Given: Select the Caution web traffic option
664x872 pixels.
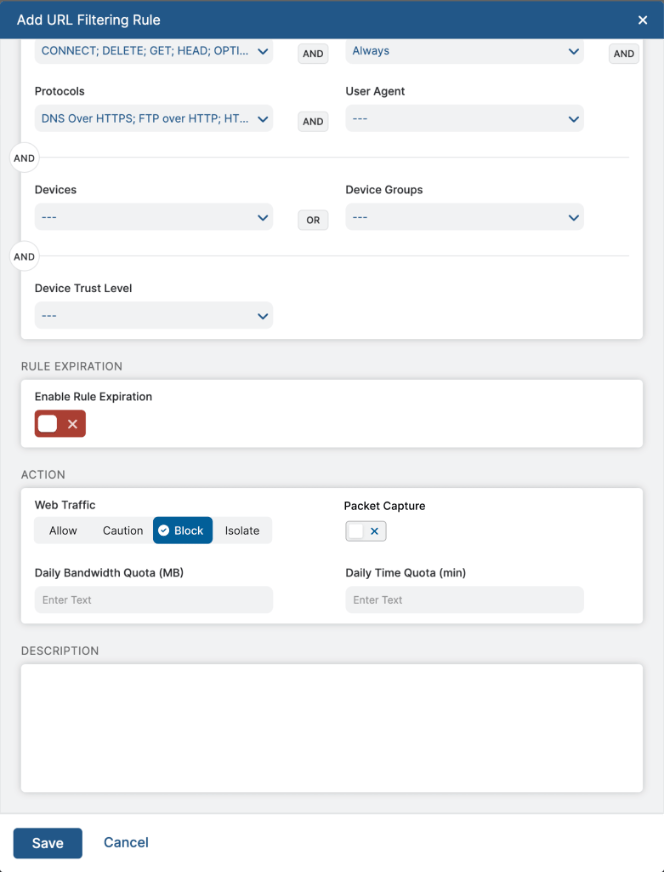Looking at the screenshot, I should (122, 530).
